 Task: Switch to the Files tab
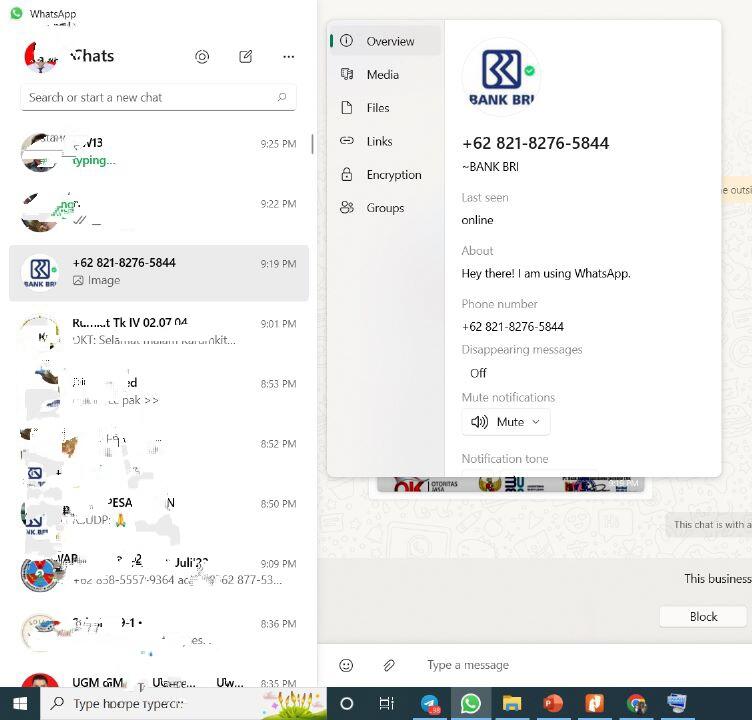pos(384,108)
